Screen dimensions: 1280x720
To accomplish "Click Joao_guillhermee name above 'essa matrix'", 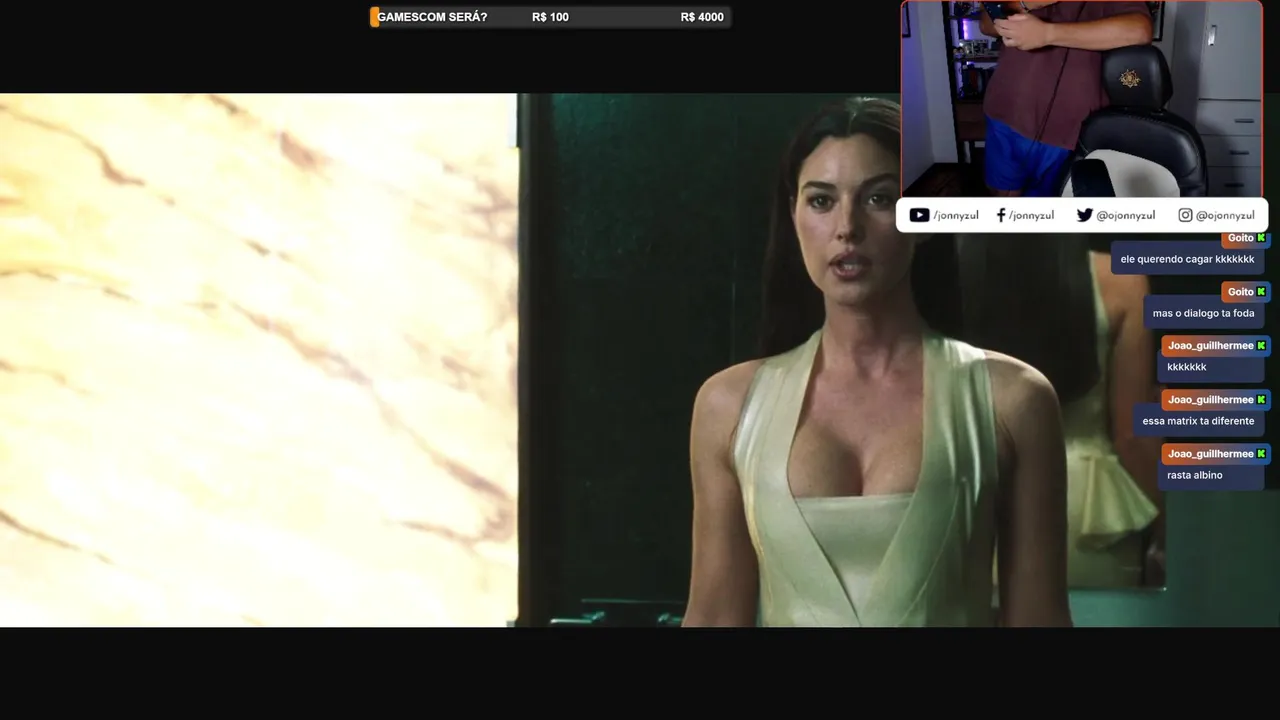I will 1210,400.
